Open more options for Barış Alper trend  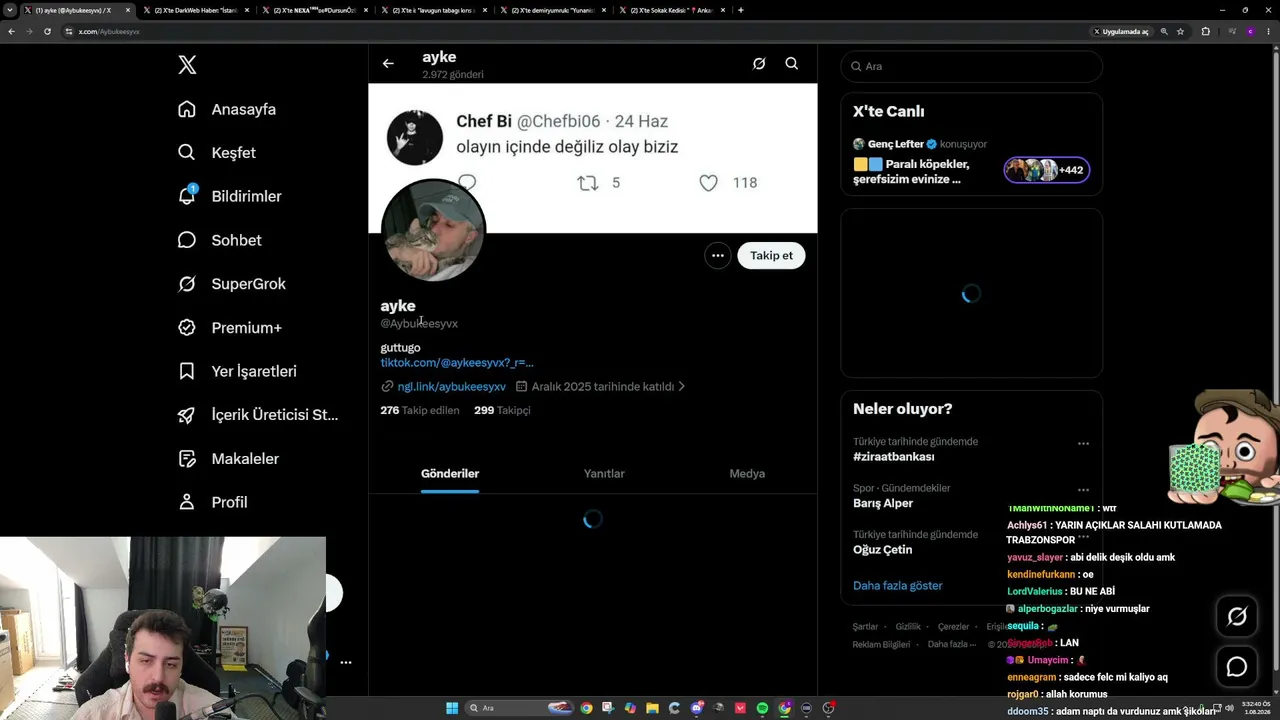[1083, 490]
